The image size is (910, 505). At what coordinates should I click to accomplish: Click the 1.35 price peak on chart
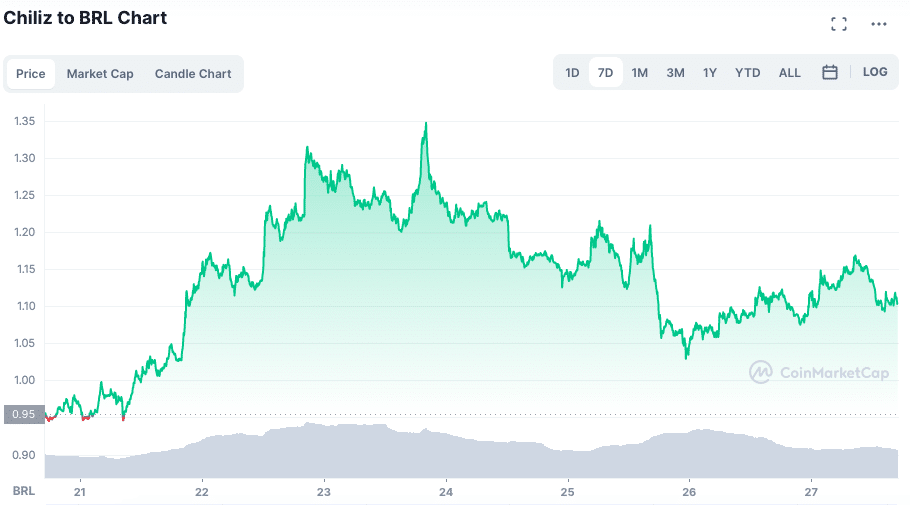(427, 123)
